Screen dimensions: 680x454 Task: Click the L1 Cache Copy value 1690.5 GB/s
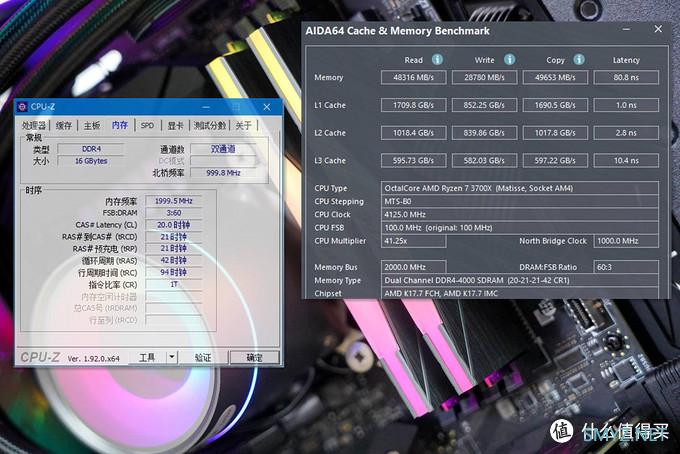click(x=555, y=105)
